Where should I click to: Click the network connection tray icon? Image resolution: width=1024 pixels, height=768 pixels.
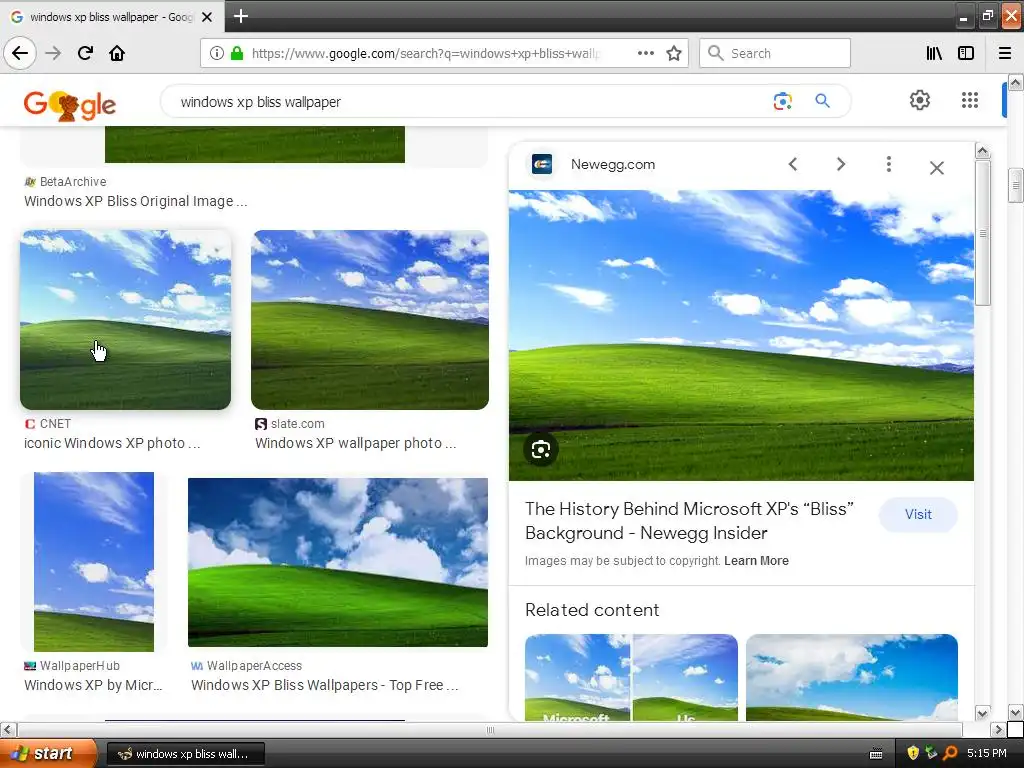point(931,754)
